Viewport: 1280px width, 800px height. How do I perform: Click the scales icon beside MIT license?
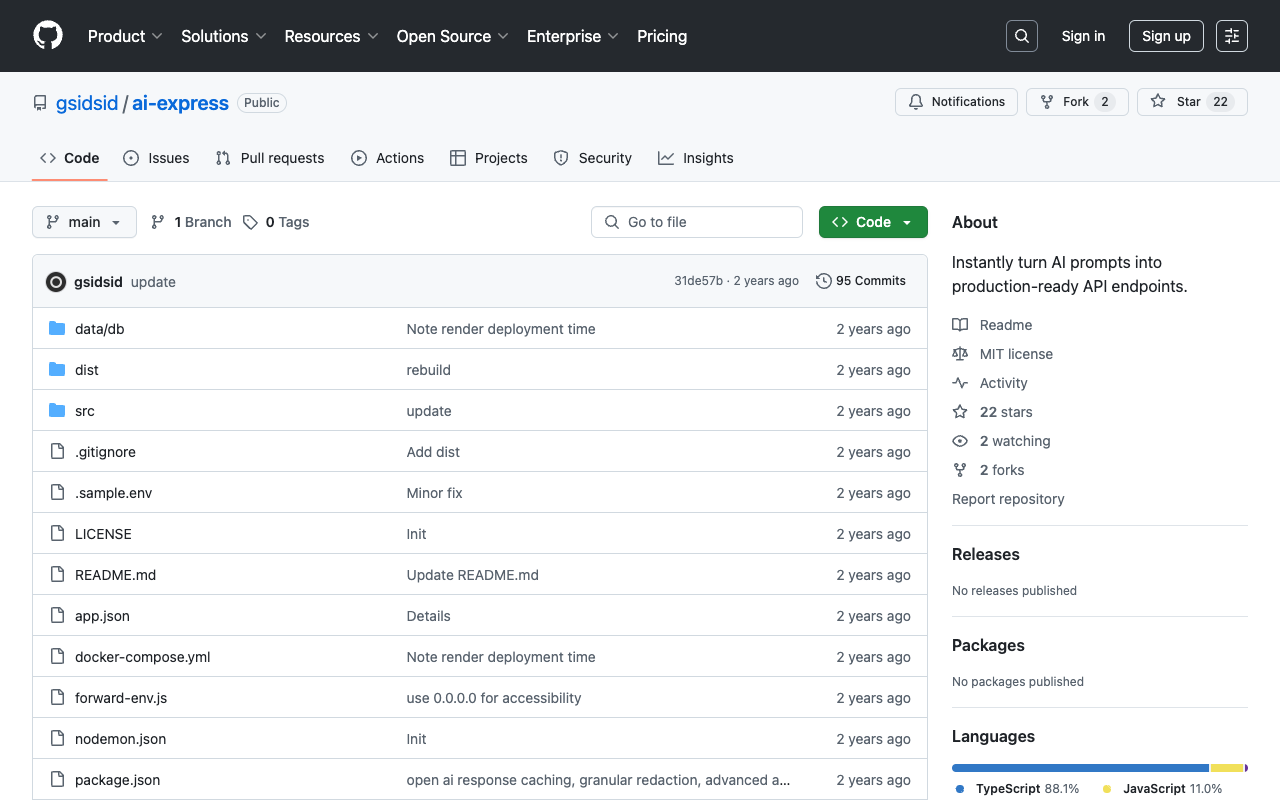[x=960, y=354]
